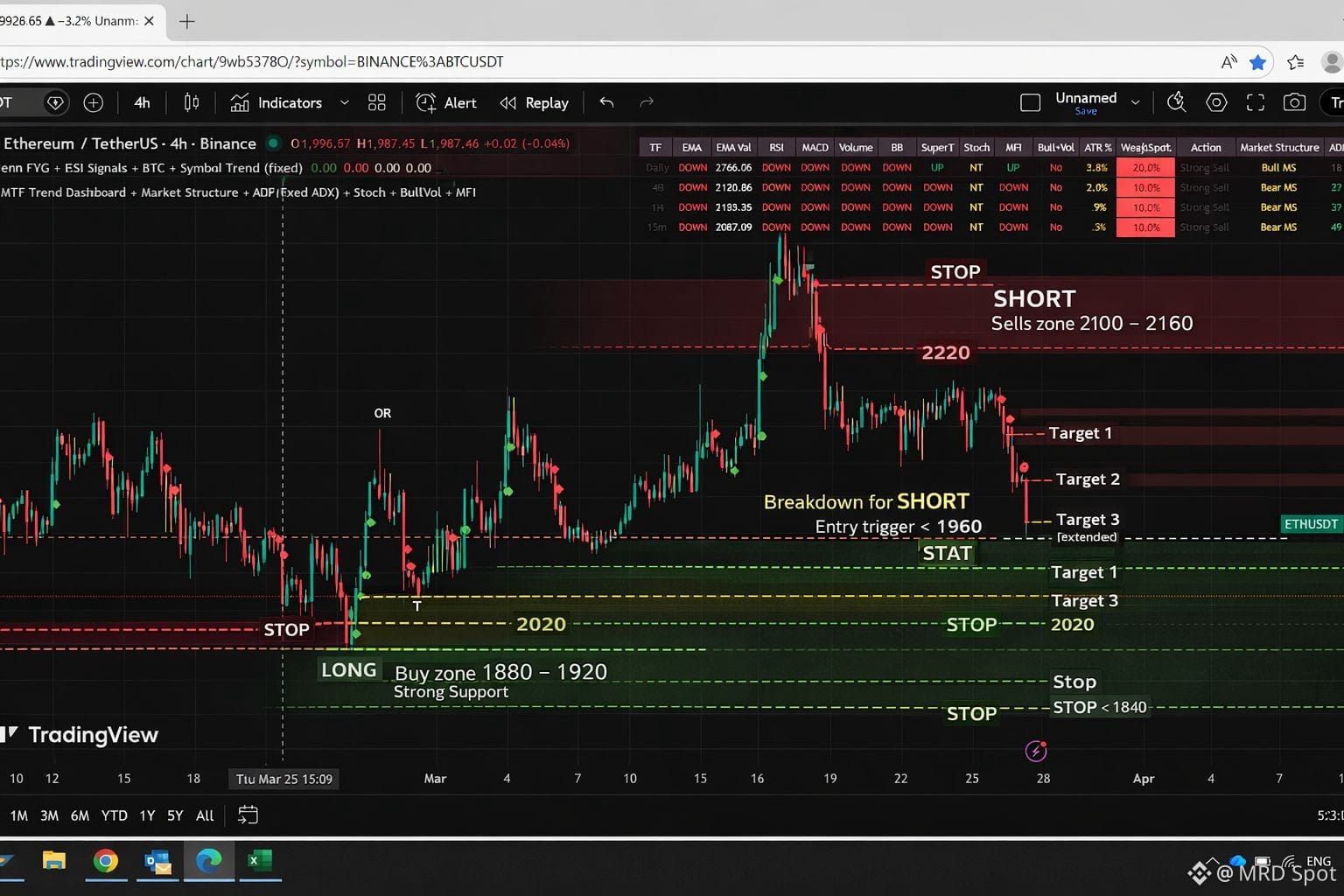Click the pink lightning event icon on chart
This screenshot has width=1344, height=896.
(x=1036, y=751)
